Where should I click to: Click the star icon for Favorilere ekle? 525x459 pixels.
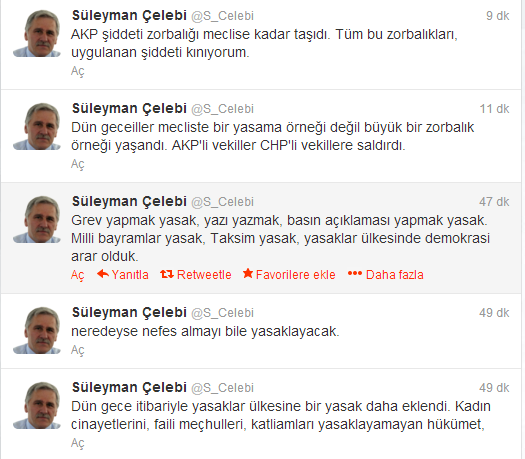pyautogui.click(x=248, y=273)
